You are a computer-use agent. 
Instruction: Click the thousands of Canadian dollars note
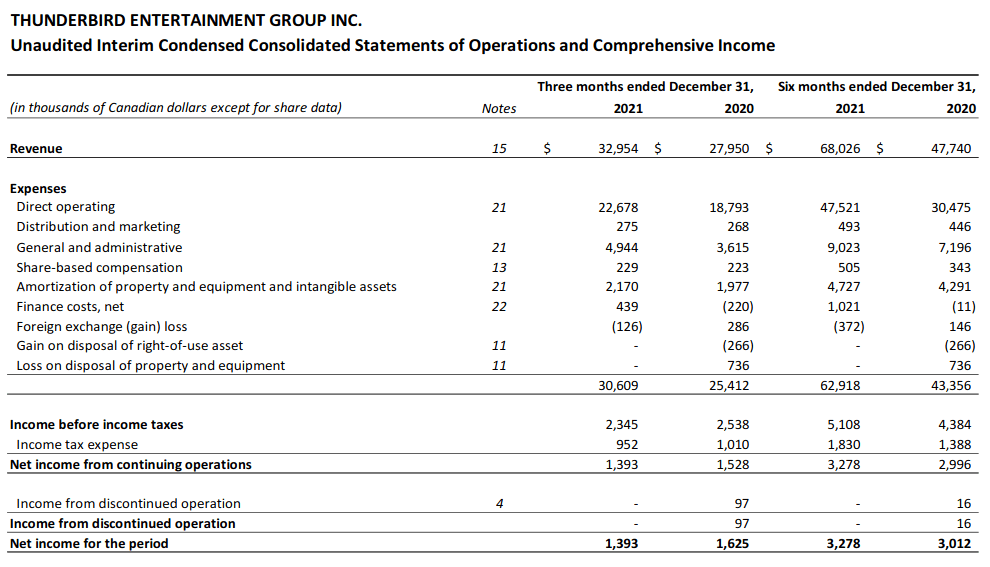(x=176, y=108)
